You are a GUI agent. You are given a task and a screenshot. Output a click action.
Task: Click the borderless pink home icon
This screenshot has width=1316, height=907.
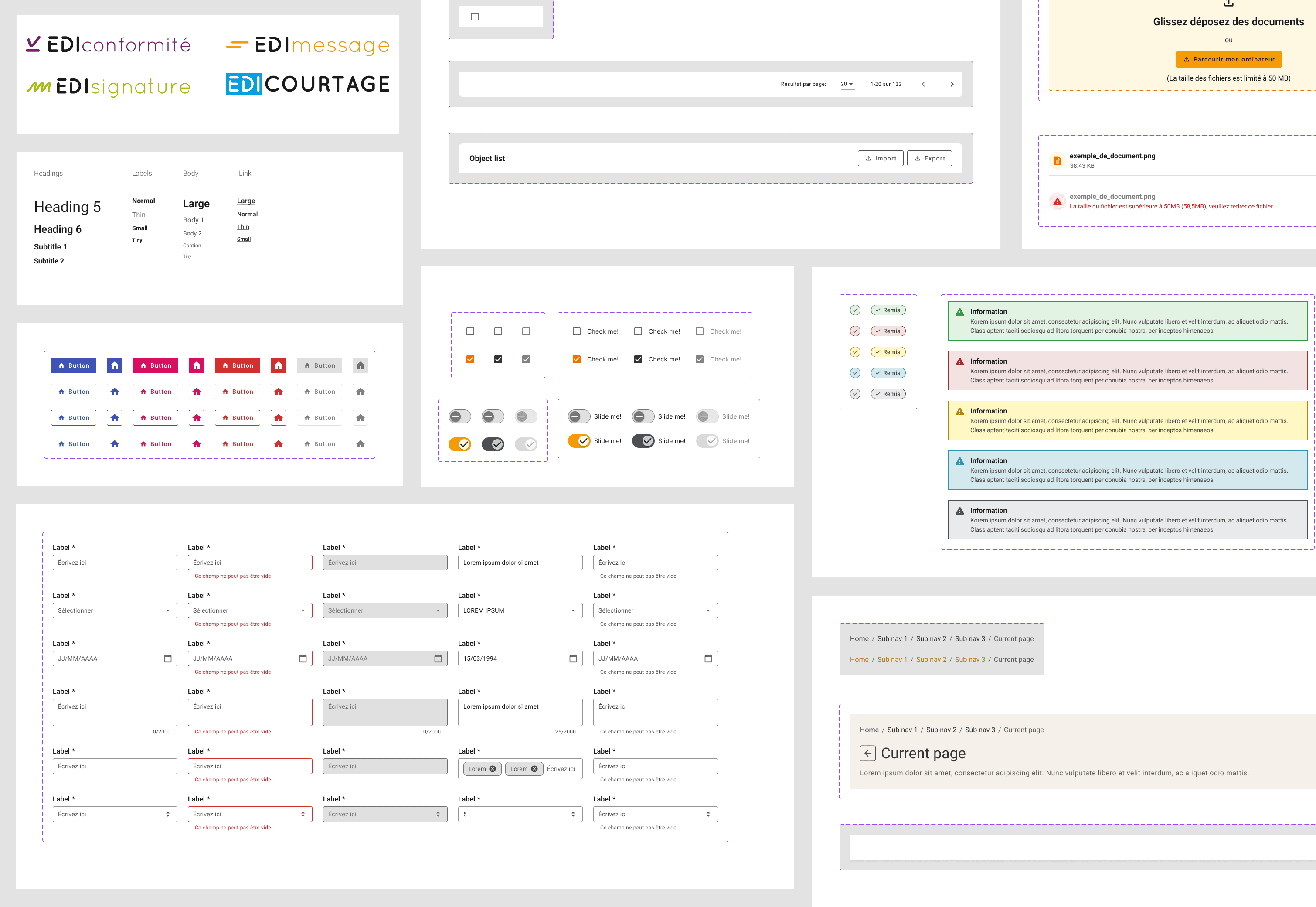point(197,444)
